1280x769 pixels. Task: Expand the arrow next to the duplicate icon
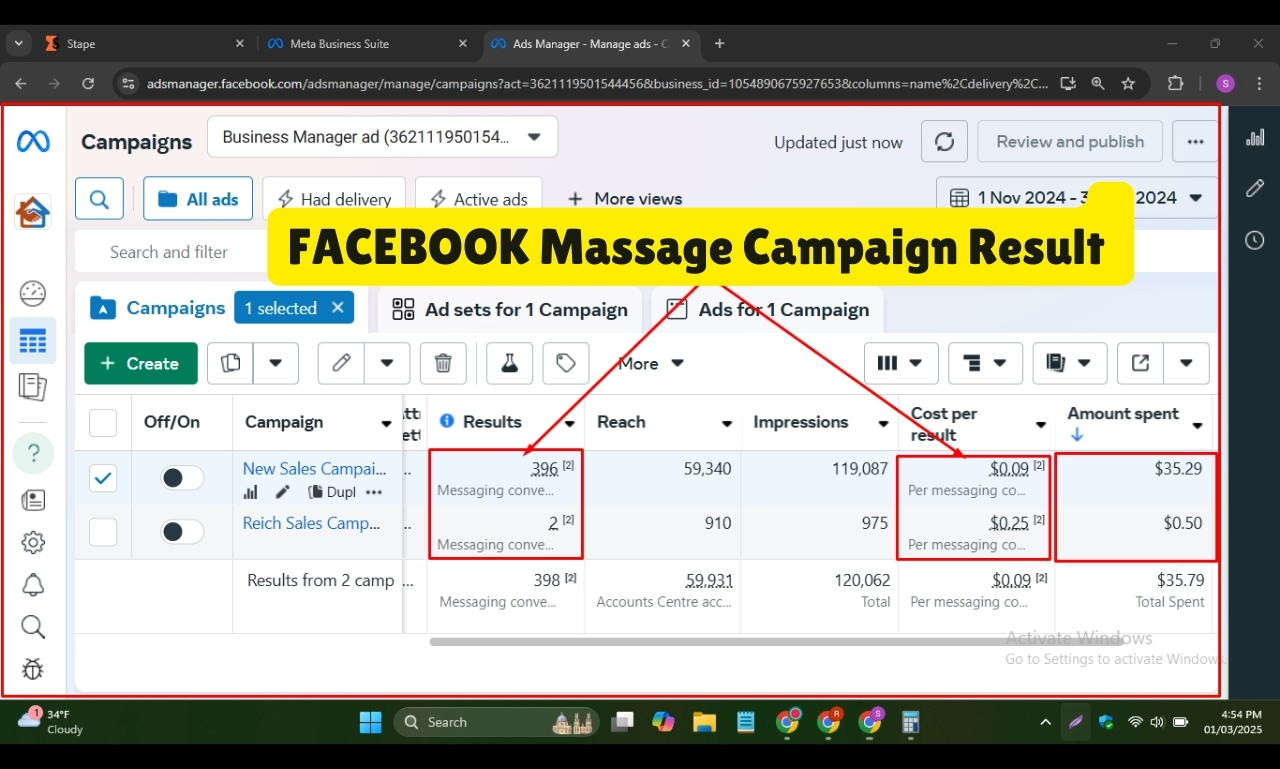(x=276, y=363)
